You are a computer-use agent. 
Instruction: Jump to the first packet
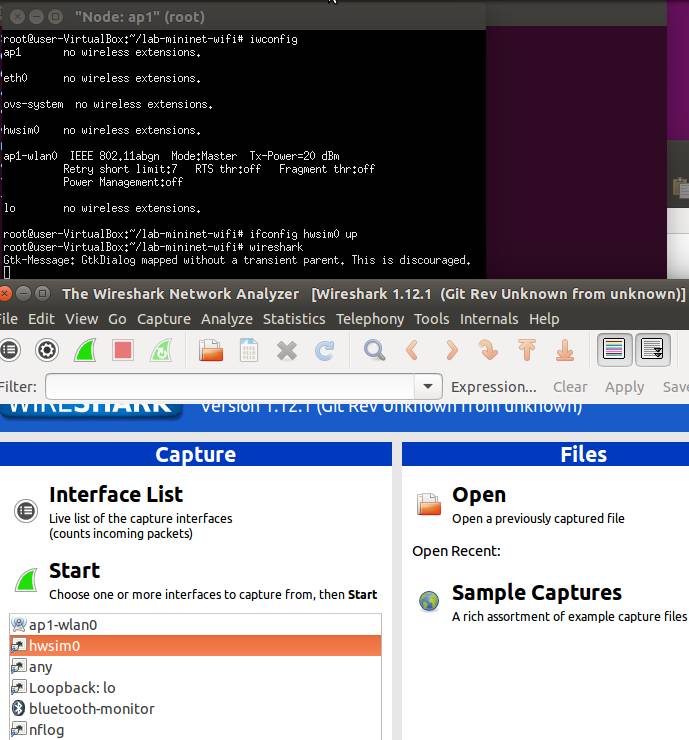(x=527, y=350)
